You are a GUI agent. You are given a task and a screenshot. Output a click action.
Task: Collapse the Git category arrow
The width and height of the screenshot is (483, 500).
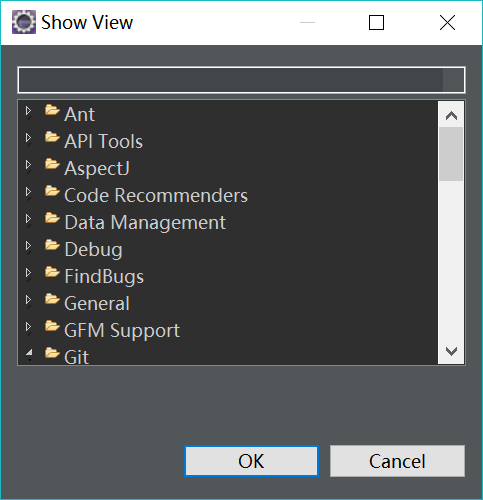click(29, 353)
